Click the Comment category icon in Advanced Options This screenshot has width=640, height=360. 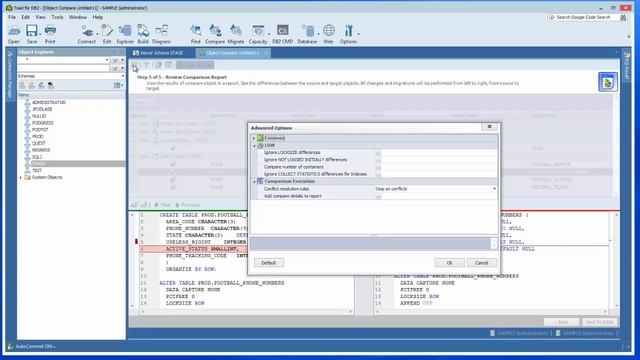260,138
